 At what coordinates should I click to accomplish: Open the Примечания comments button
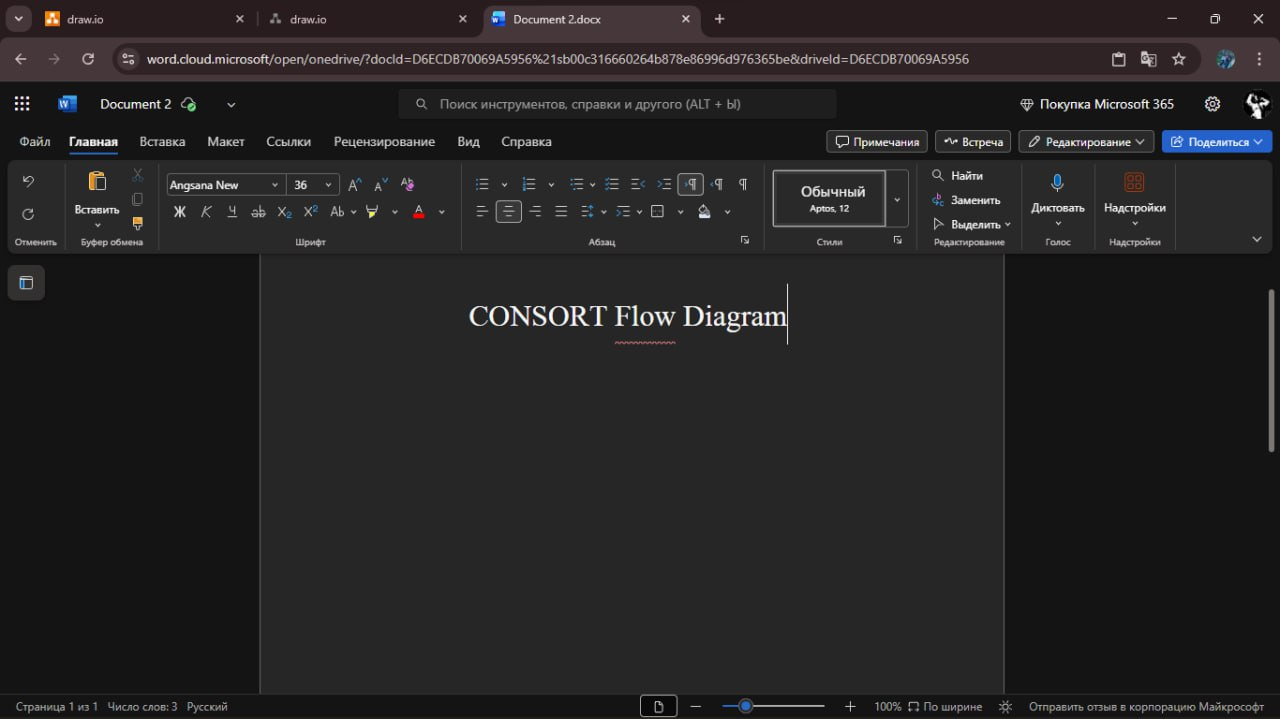tap(877, 142)
